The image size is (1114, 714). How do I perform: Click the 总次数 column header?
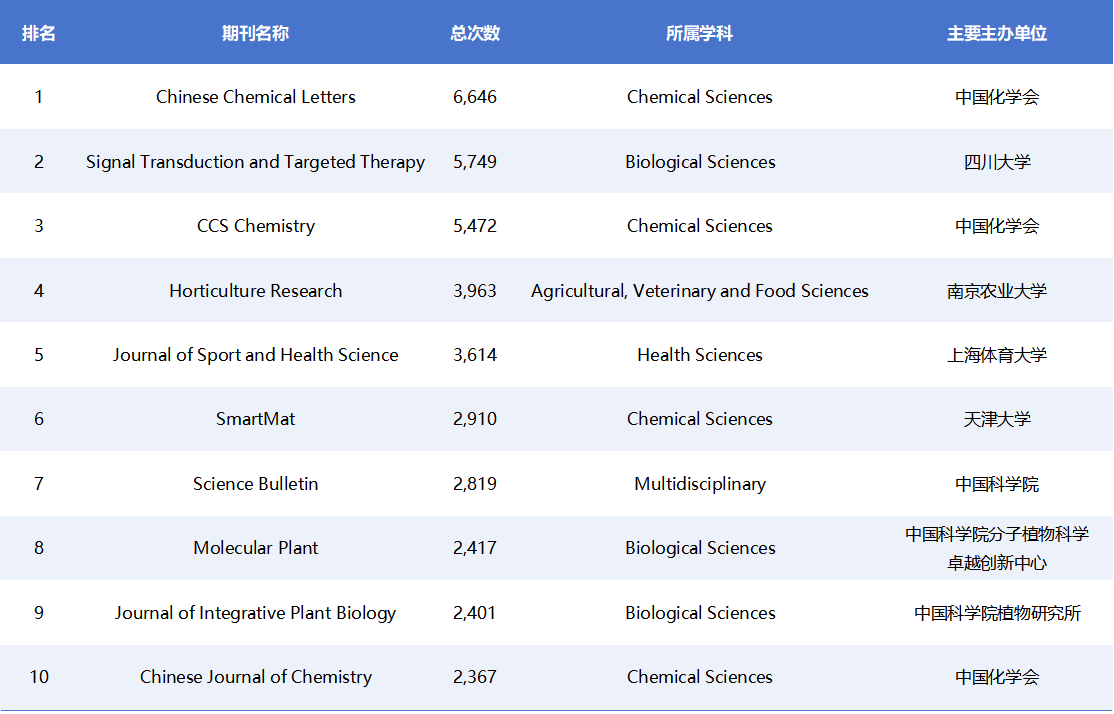click(x=475, y=33)
